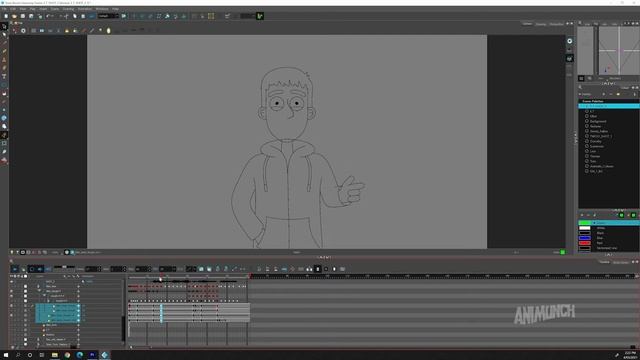Image resolution: width=640 pixels, height=360 pixels.
Task: Click the green highlighted icon in the top toolbar
Action: point(260,16)
